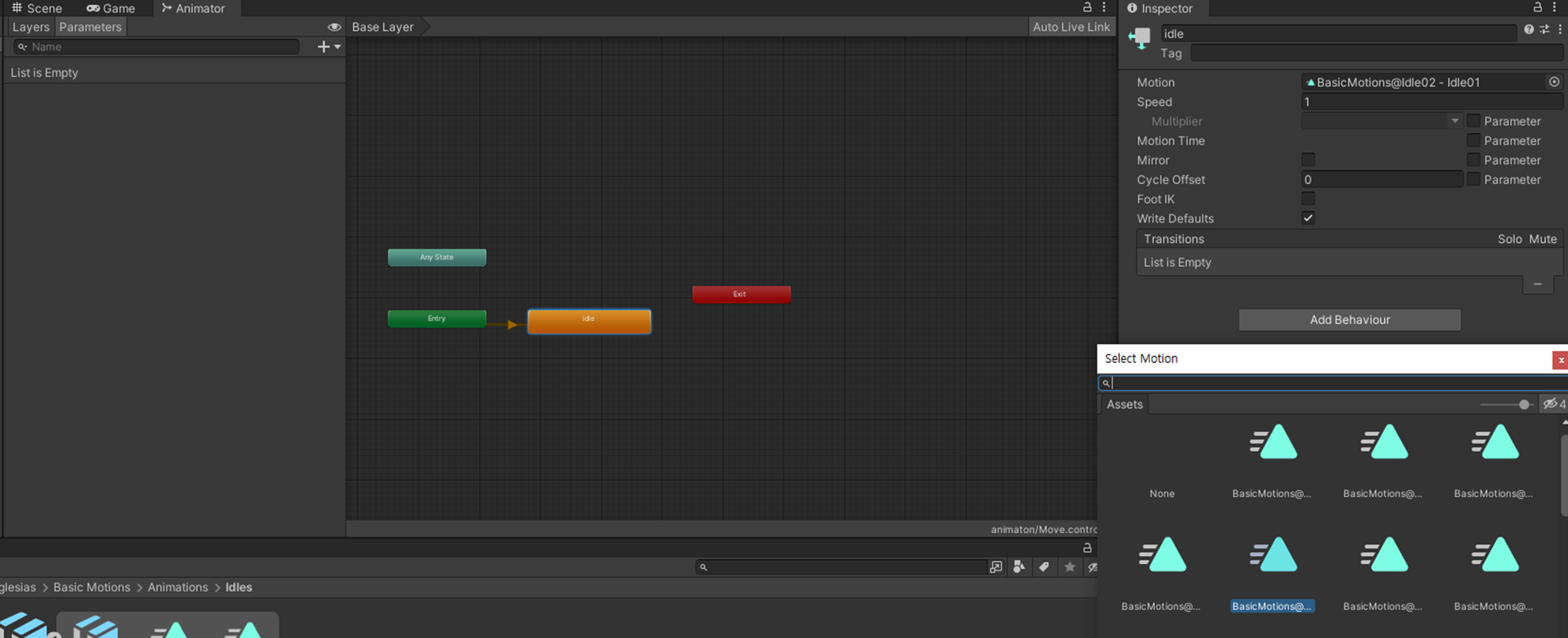Toggle the Auto Live Link button
Screen dimensions: 1568x638
1071,27
